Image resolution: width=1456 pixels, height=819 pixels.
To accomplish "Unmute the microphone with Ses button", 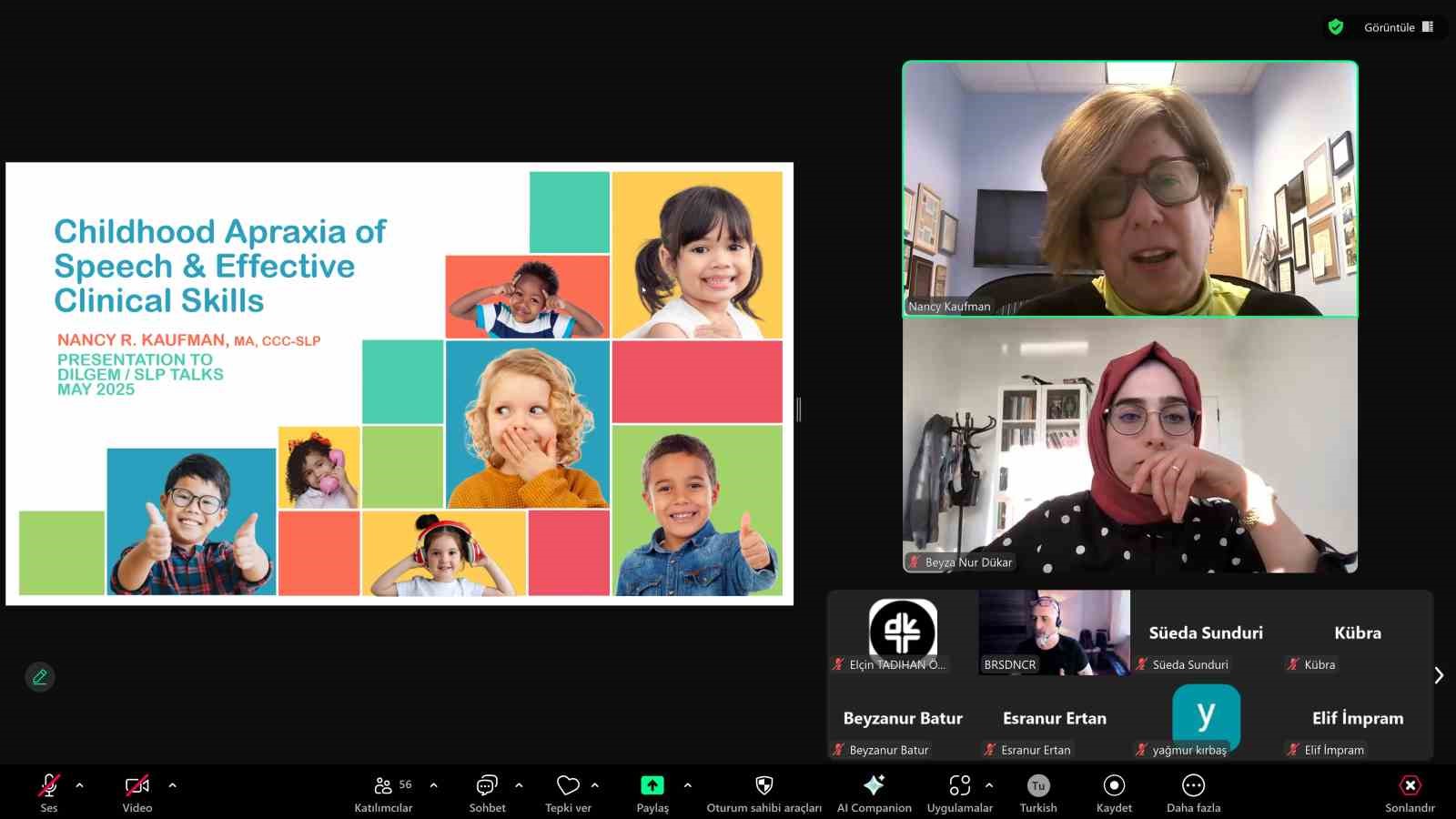I will click(x=49, y=786).
